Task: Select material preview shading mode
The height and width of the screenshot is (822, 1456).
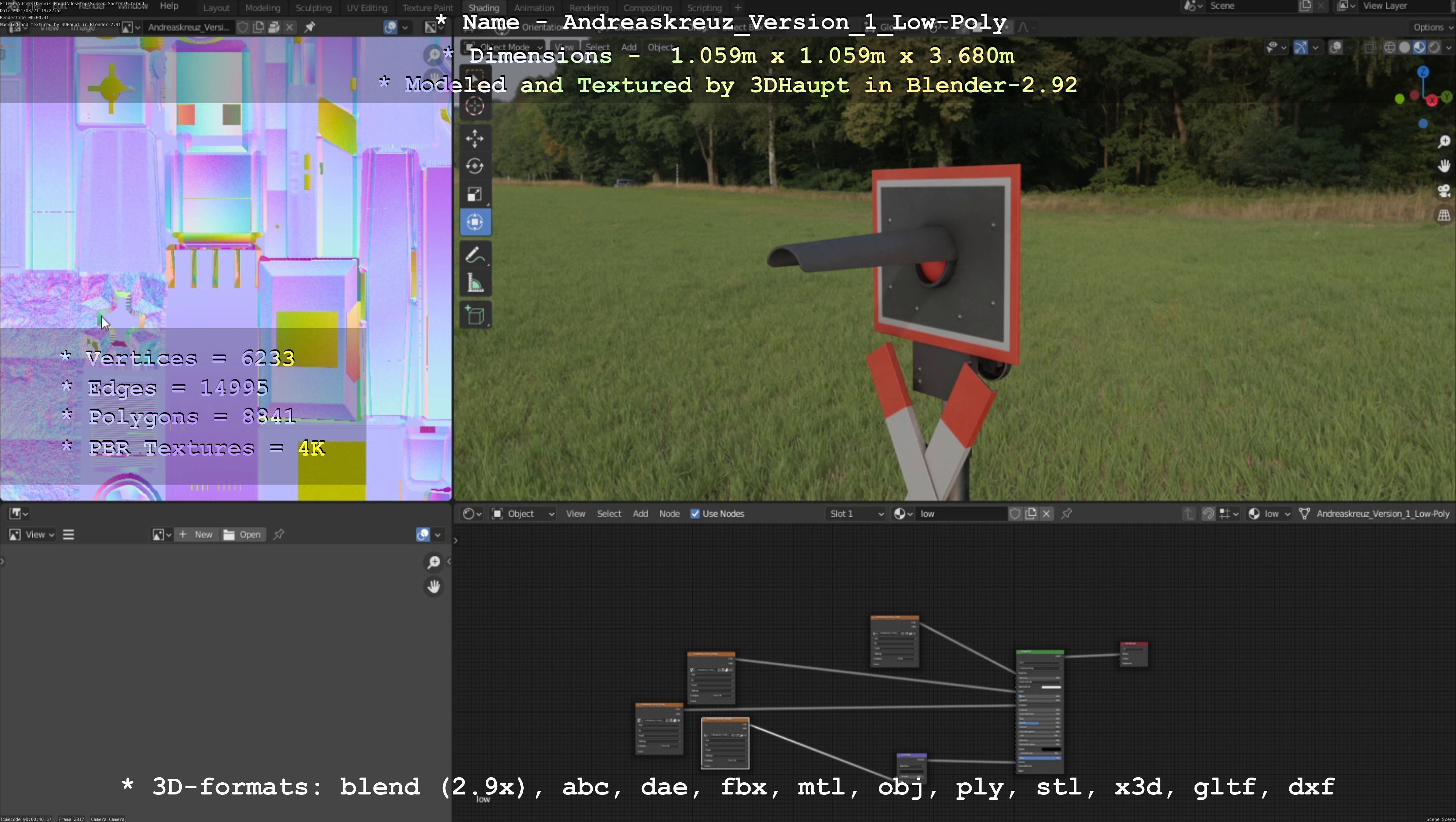Action: (x=1419, y=47)
